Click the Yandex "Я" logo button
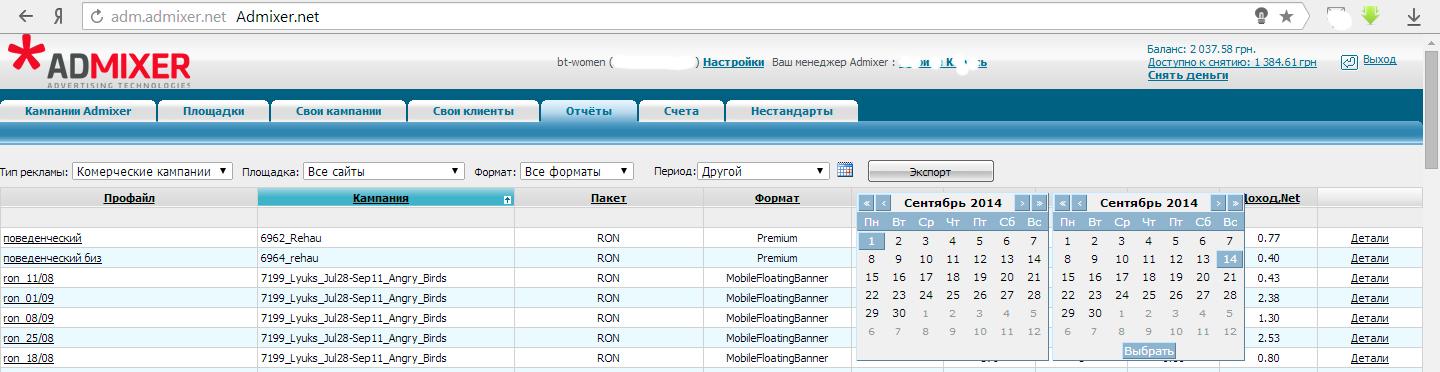The image size is (1440, 372). [x=59, y=17]
